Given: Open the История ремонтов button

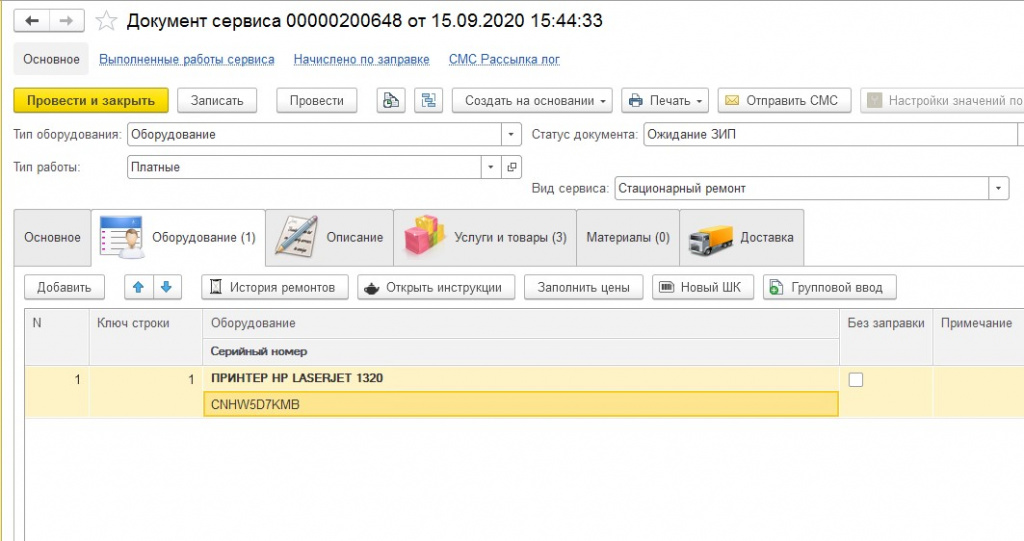Looking at the screenshot, I should coord(274,287).
